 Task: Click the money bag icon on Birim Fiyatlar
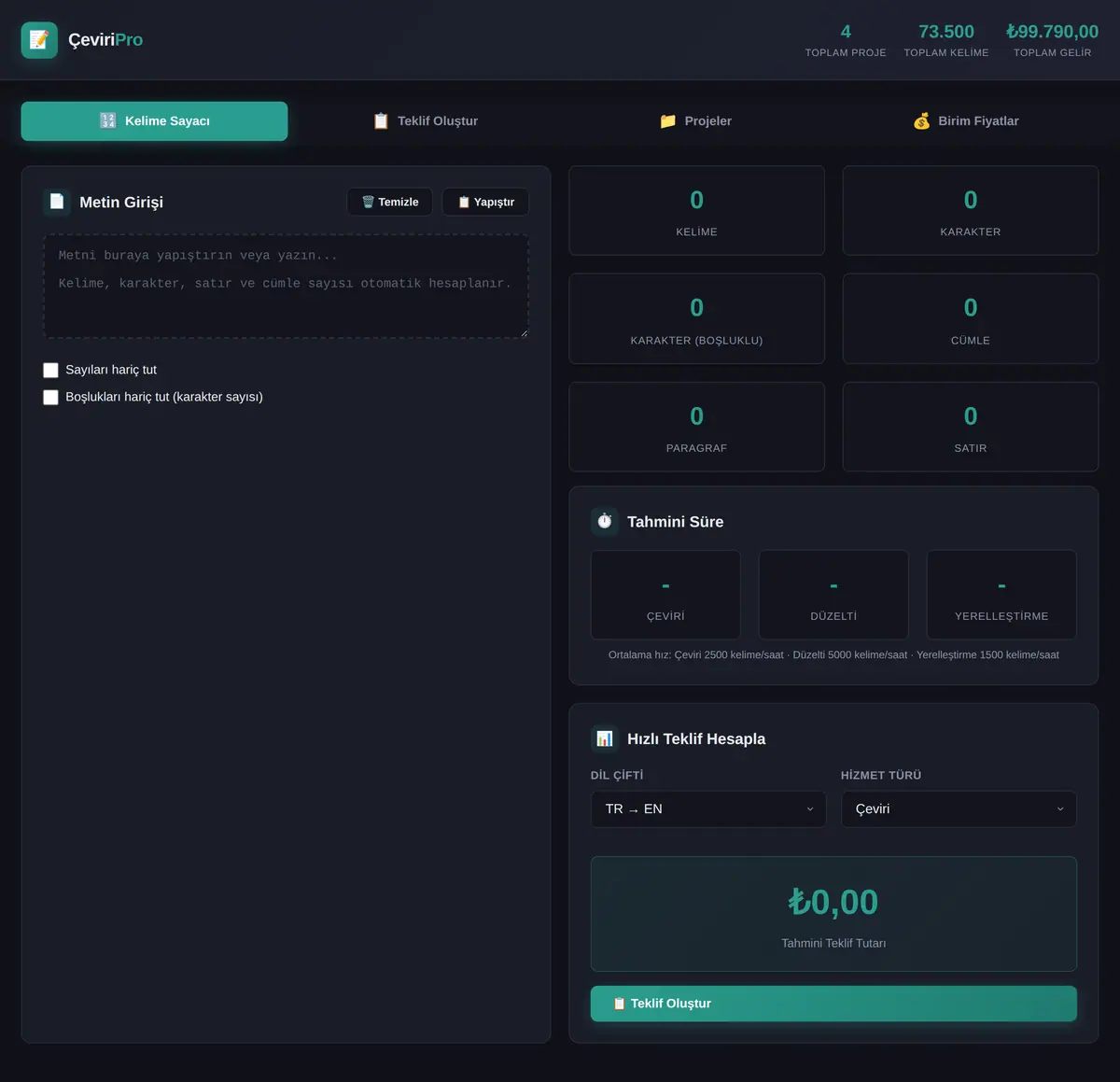[921, 120]
